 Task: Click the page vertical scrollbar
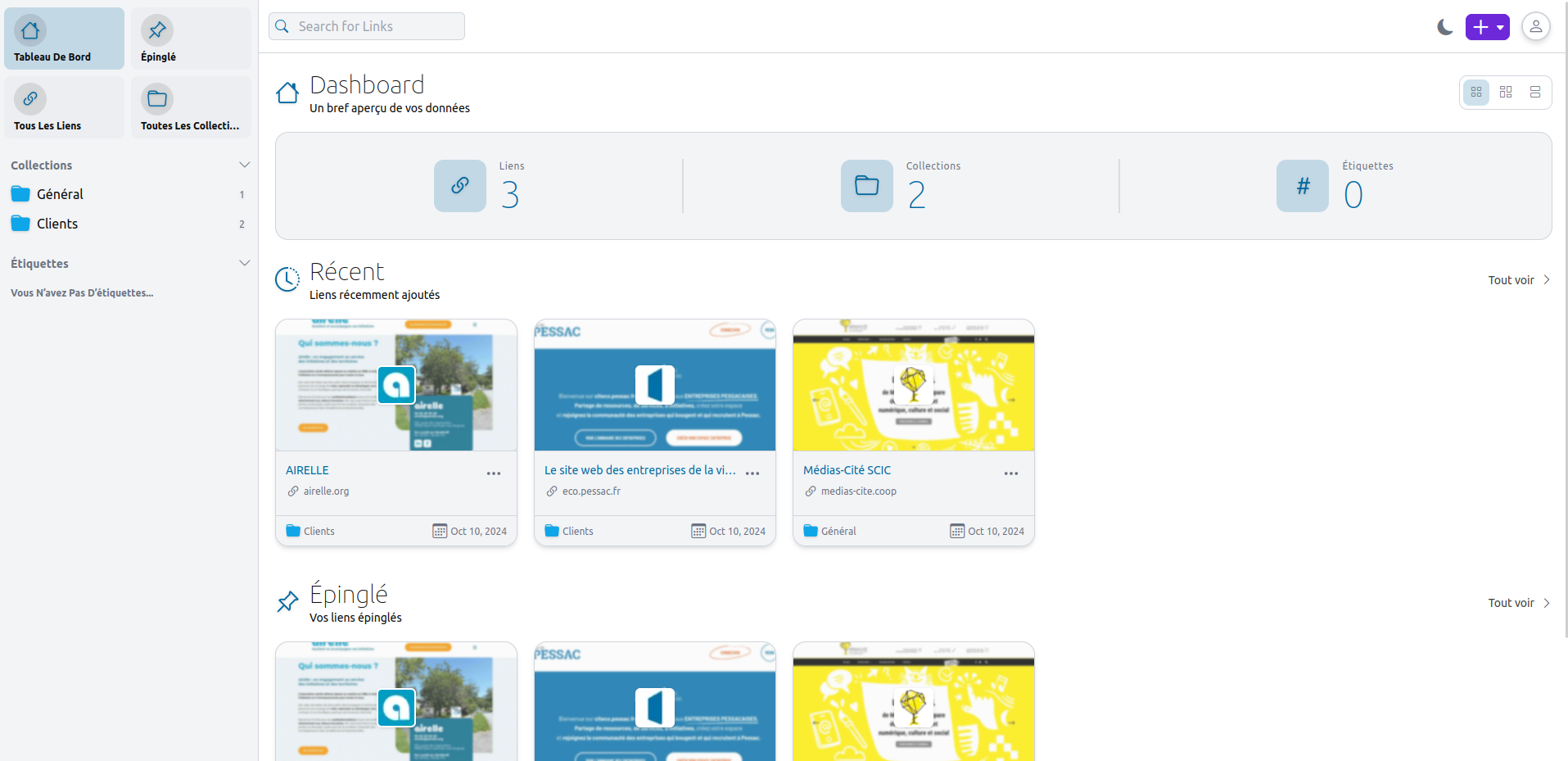click(x=1565, y=319)
